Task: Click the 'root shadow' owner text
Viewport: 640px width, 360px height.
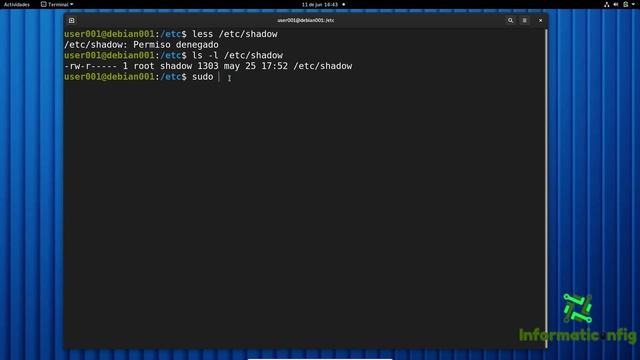Action: 163,66
